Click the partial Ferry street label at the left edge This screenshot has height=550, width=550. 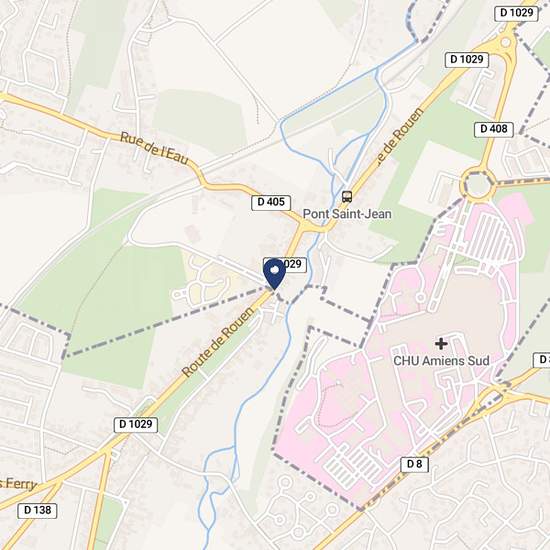pyautogui.click(x=18, y=484)
